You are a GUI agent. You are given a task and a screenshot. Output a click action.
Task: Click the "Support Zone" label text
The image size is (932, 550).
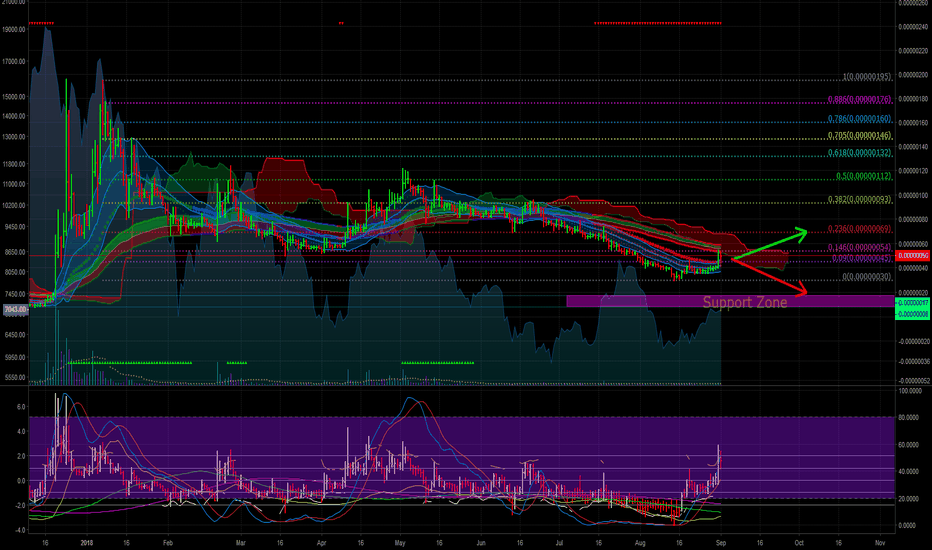[745, 302]
